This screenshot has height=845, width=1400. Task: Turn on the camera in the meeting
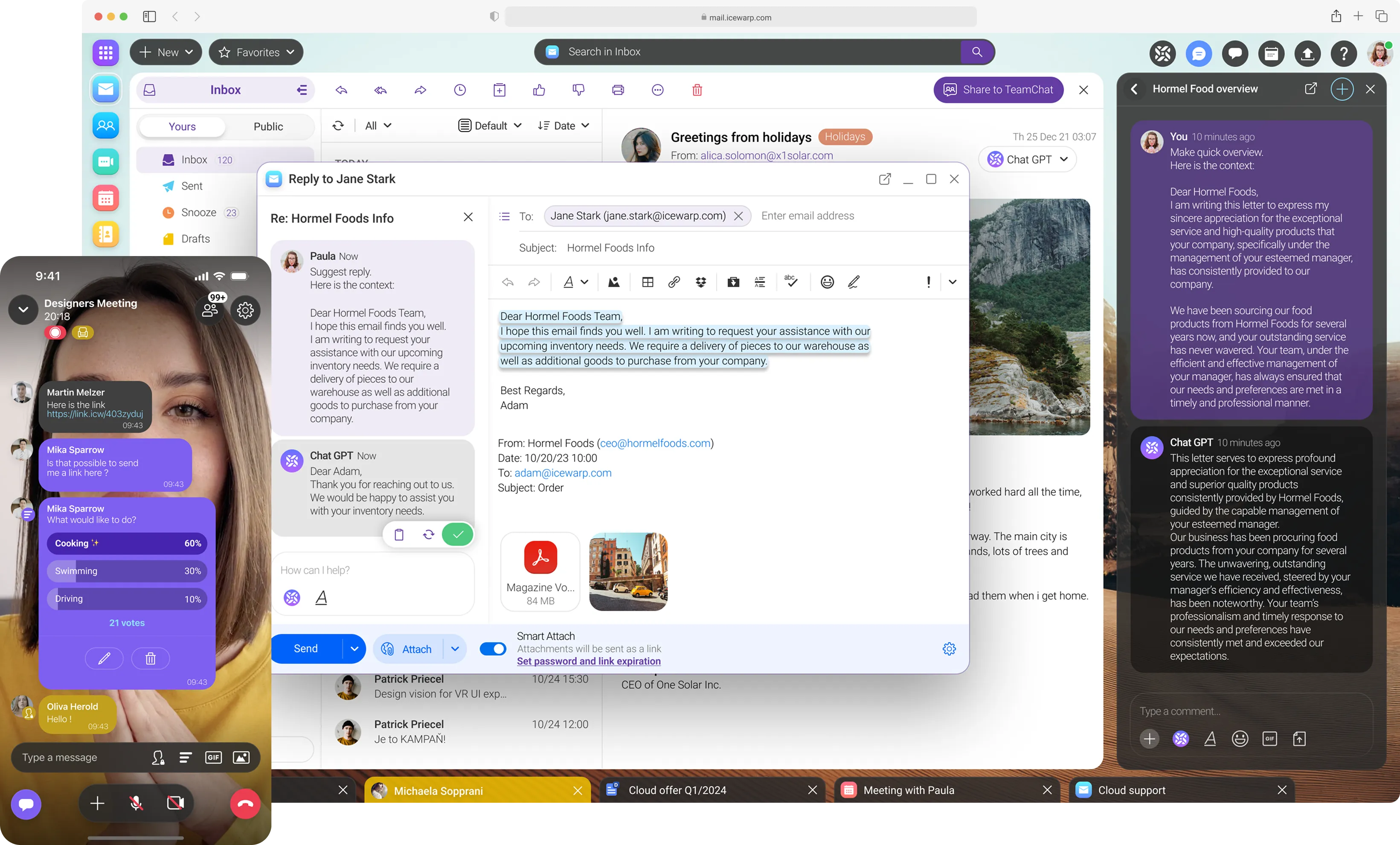click(x=175, y=803)
